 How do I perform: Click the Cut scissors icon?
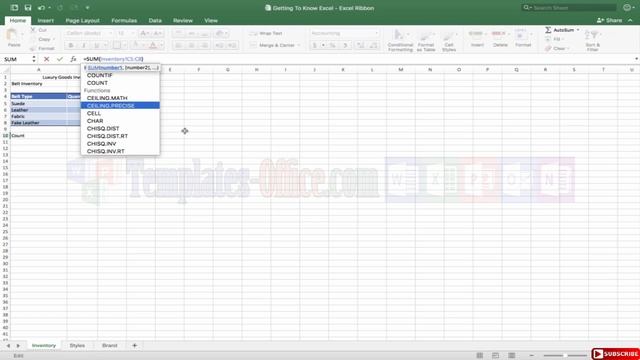[33, 30]
